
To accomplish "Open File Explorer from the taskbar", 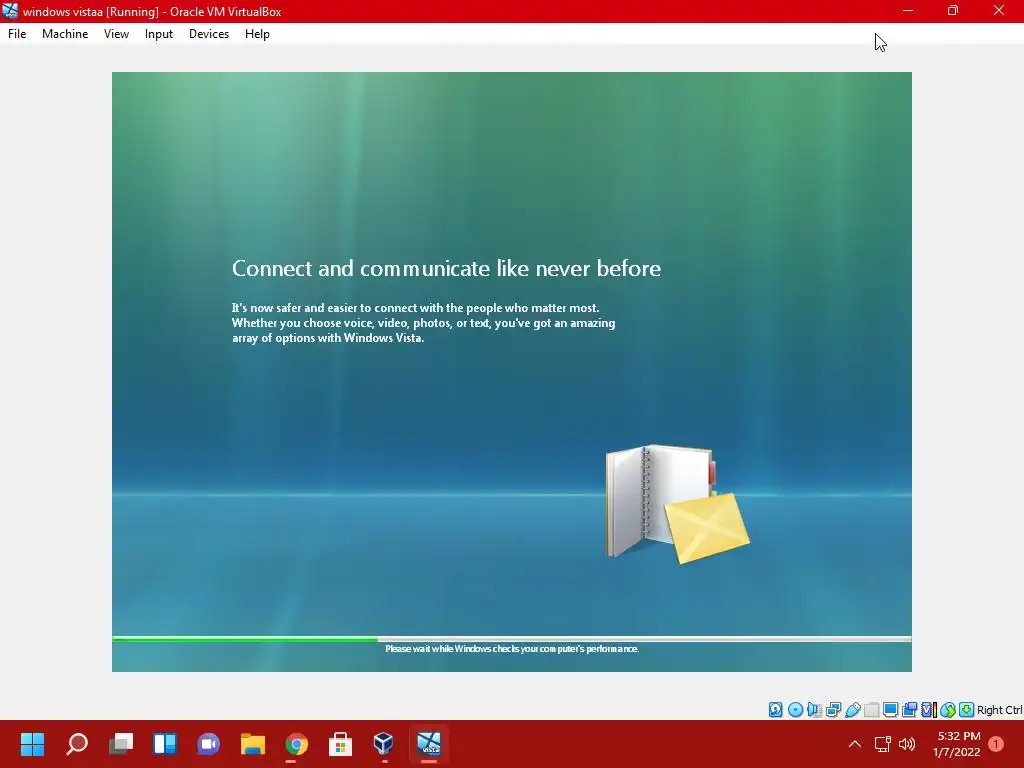I will [x=253, y=744].
